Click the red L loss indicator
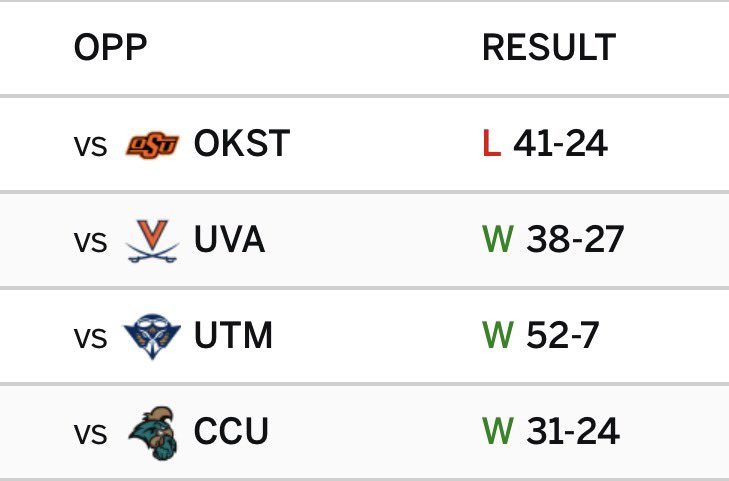The image size is (729, 481). click(491, 144)
